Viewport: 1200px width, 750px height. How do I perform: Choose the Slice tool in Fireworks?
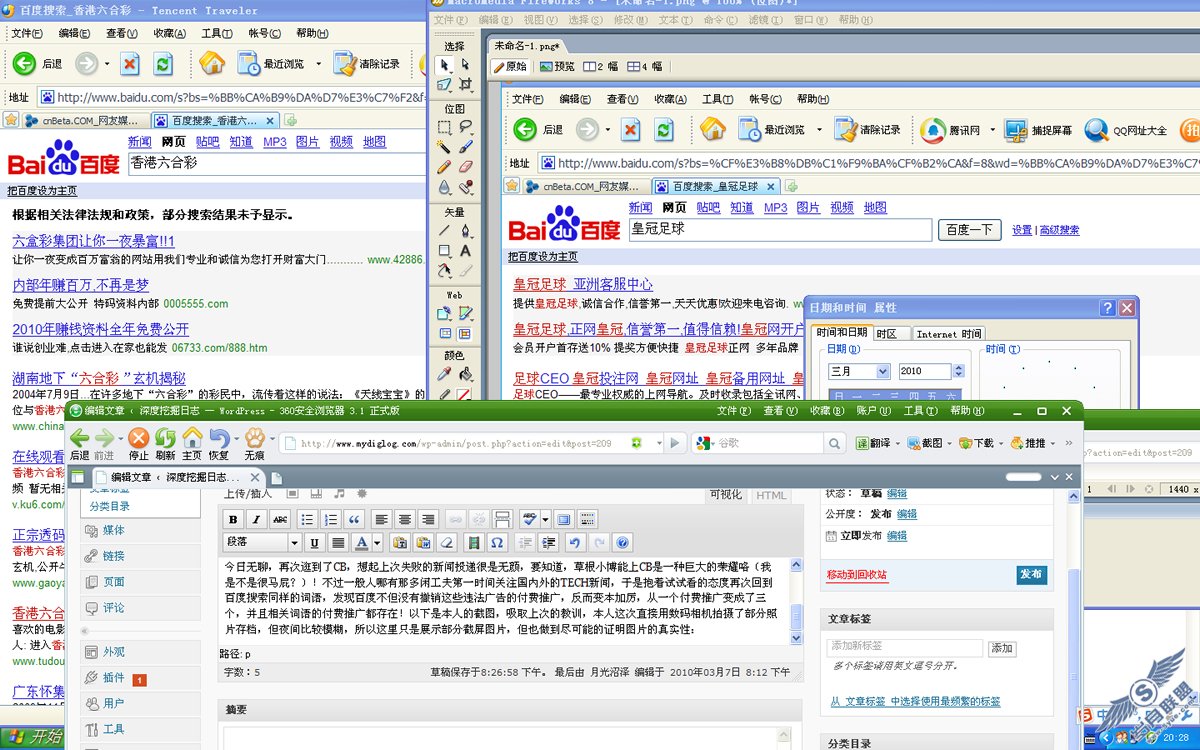tap(465, 314)
